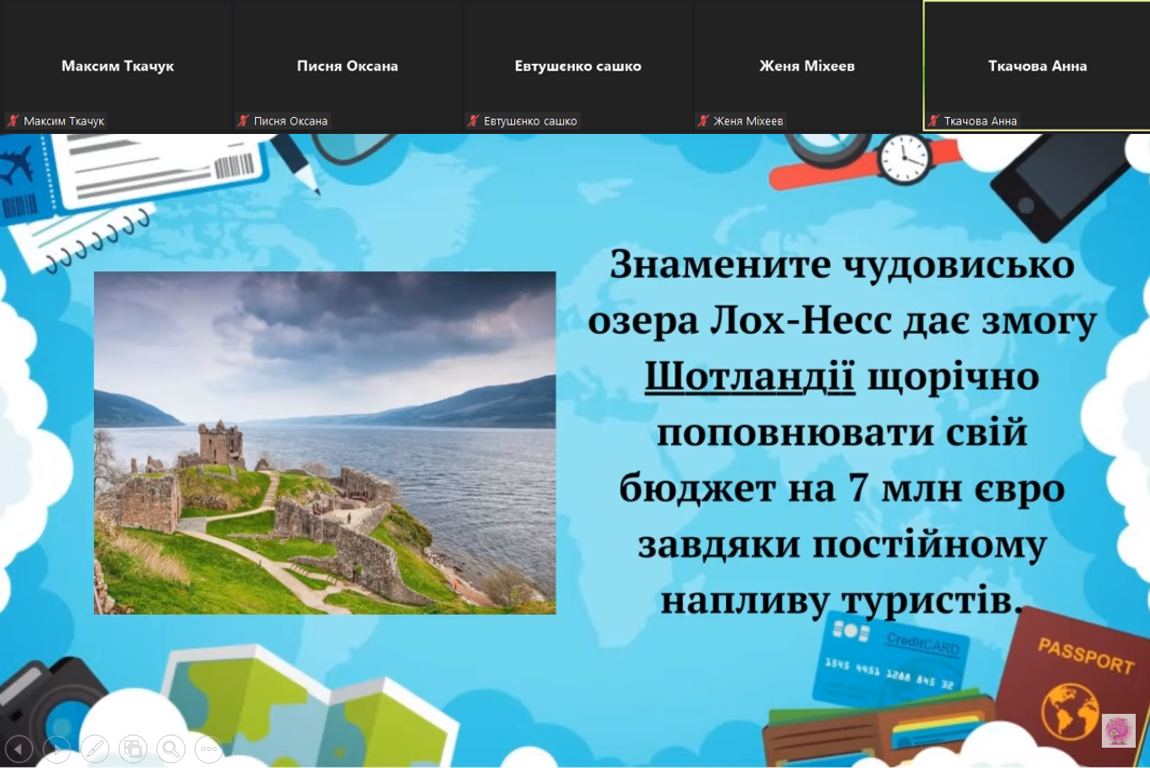Select the Писня Оксана participant tile
The height and width of the screenshot is (768, 1150).
[x=347, y=66]
